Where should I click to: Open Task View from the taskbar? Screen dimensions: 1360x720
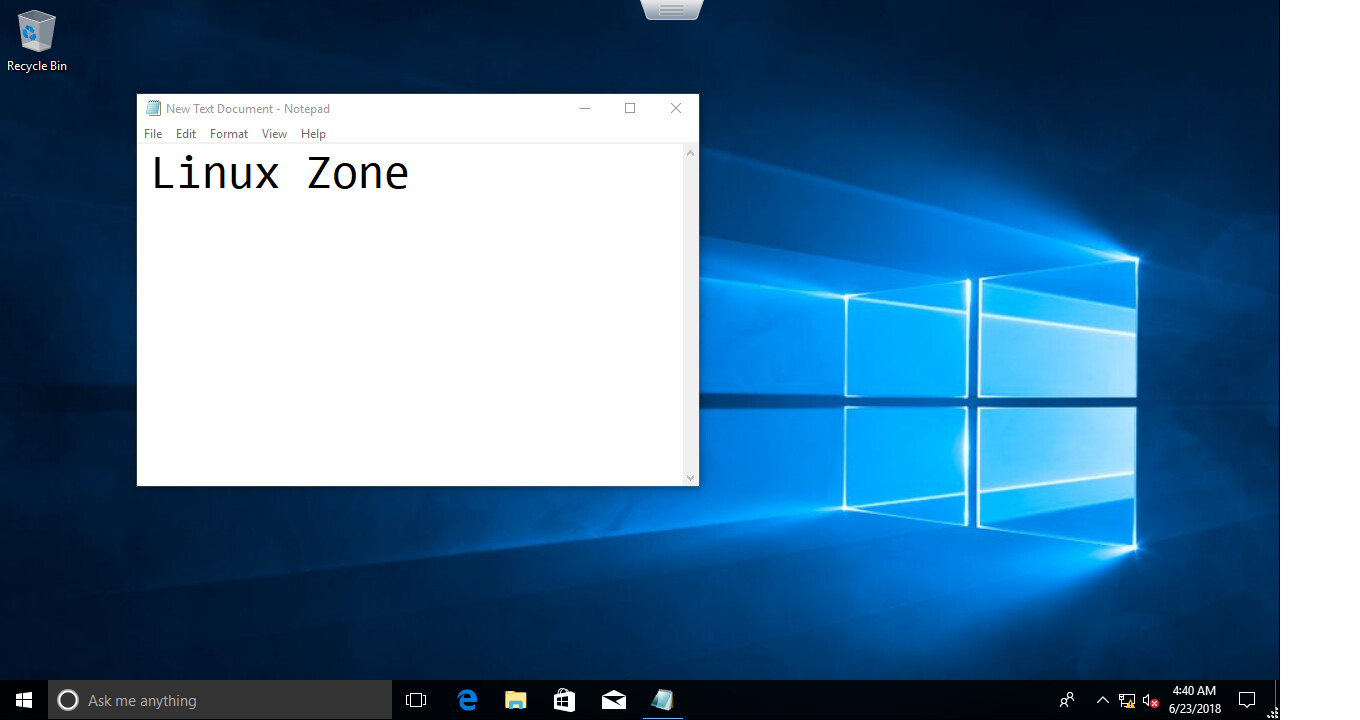[416, 700]
